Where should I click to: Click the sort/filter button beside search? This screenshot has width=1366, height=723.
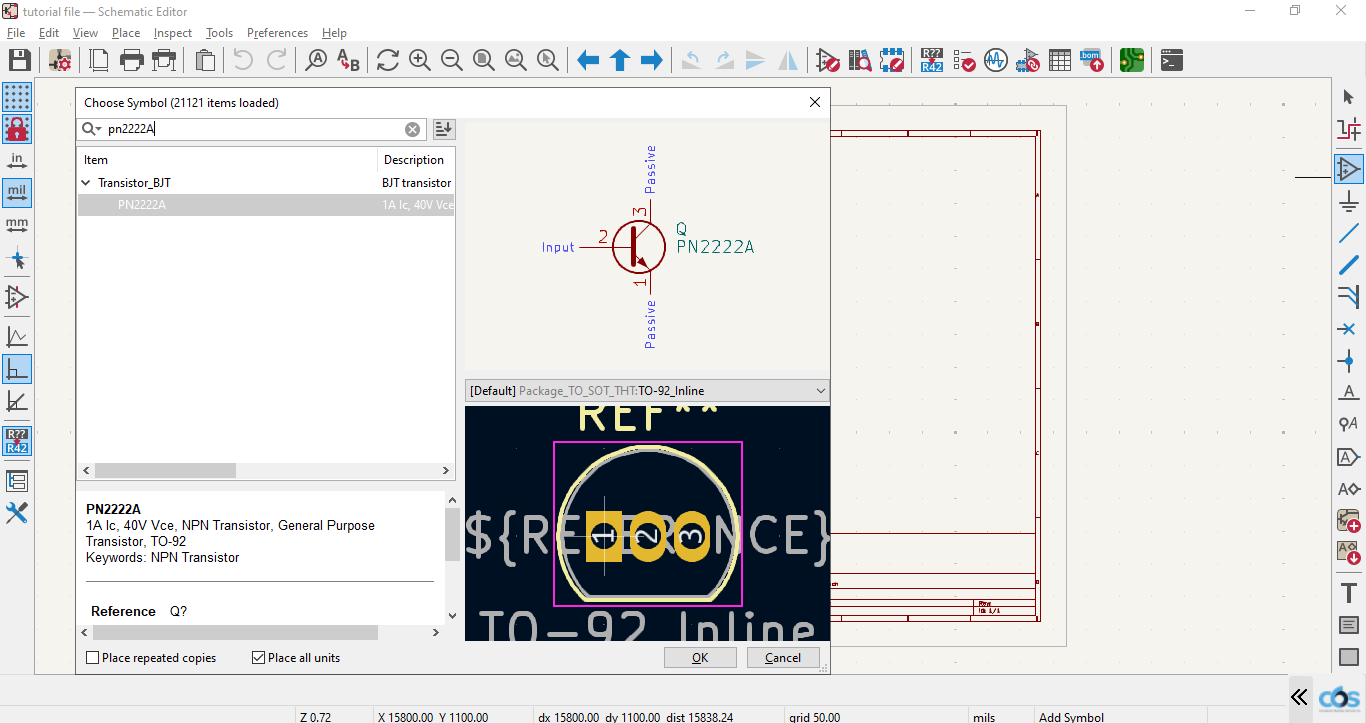pos(444,129)
